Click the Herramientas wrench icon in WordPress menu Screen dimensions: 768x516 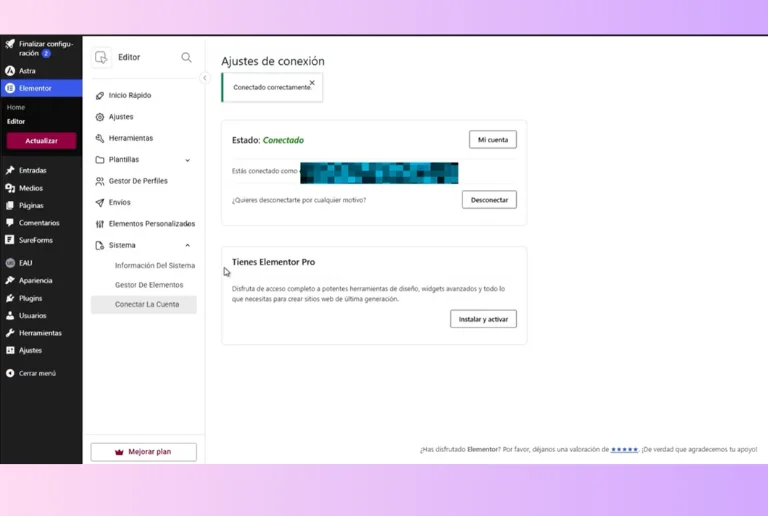(x=10, y=333)
